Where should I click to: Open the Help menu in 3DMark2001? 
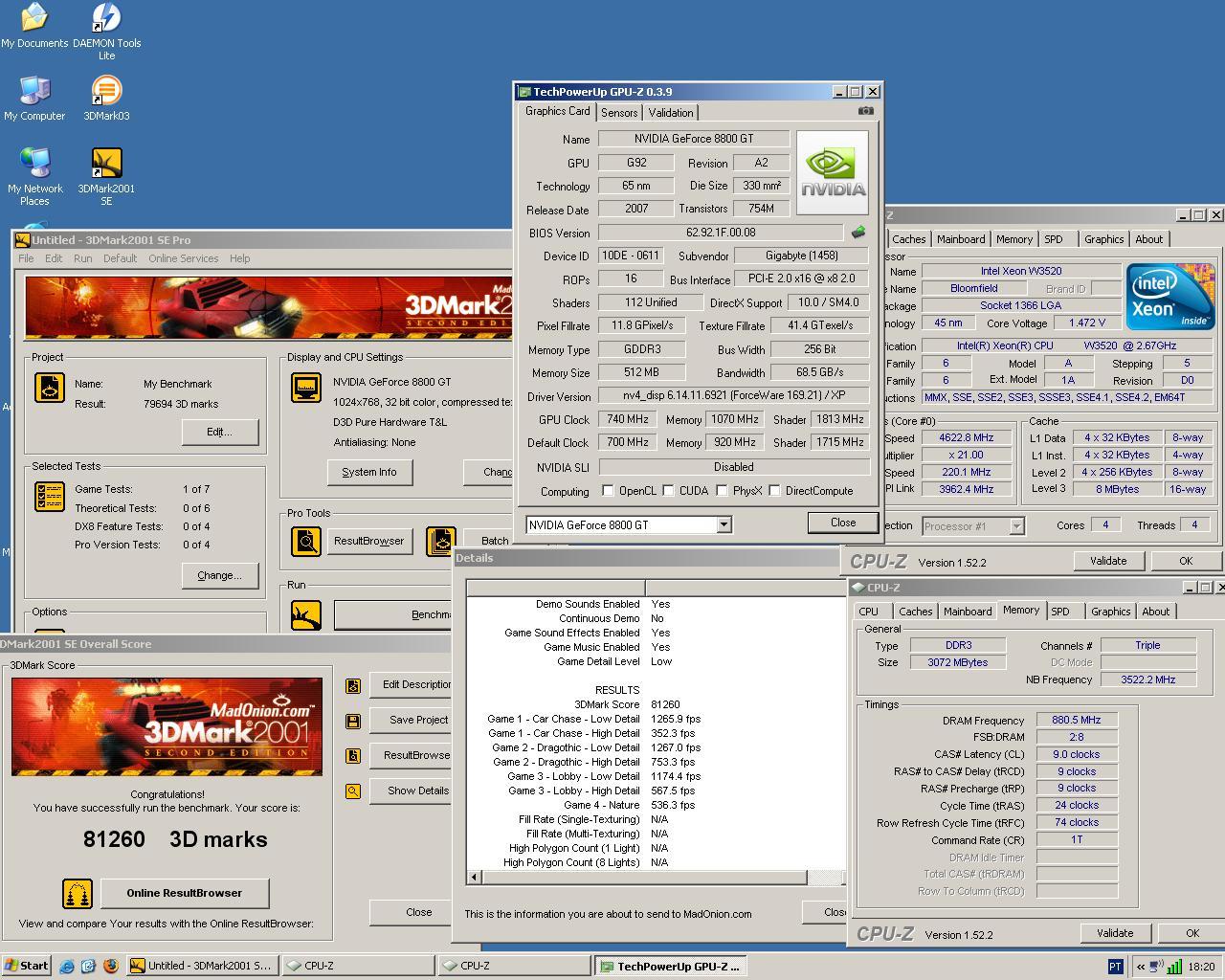pyautogui.click(x=240, y=258)
